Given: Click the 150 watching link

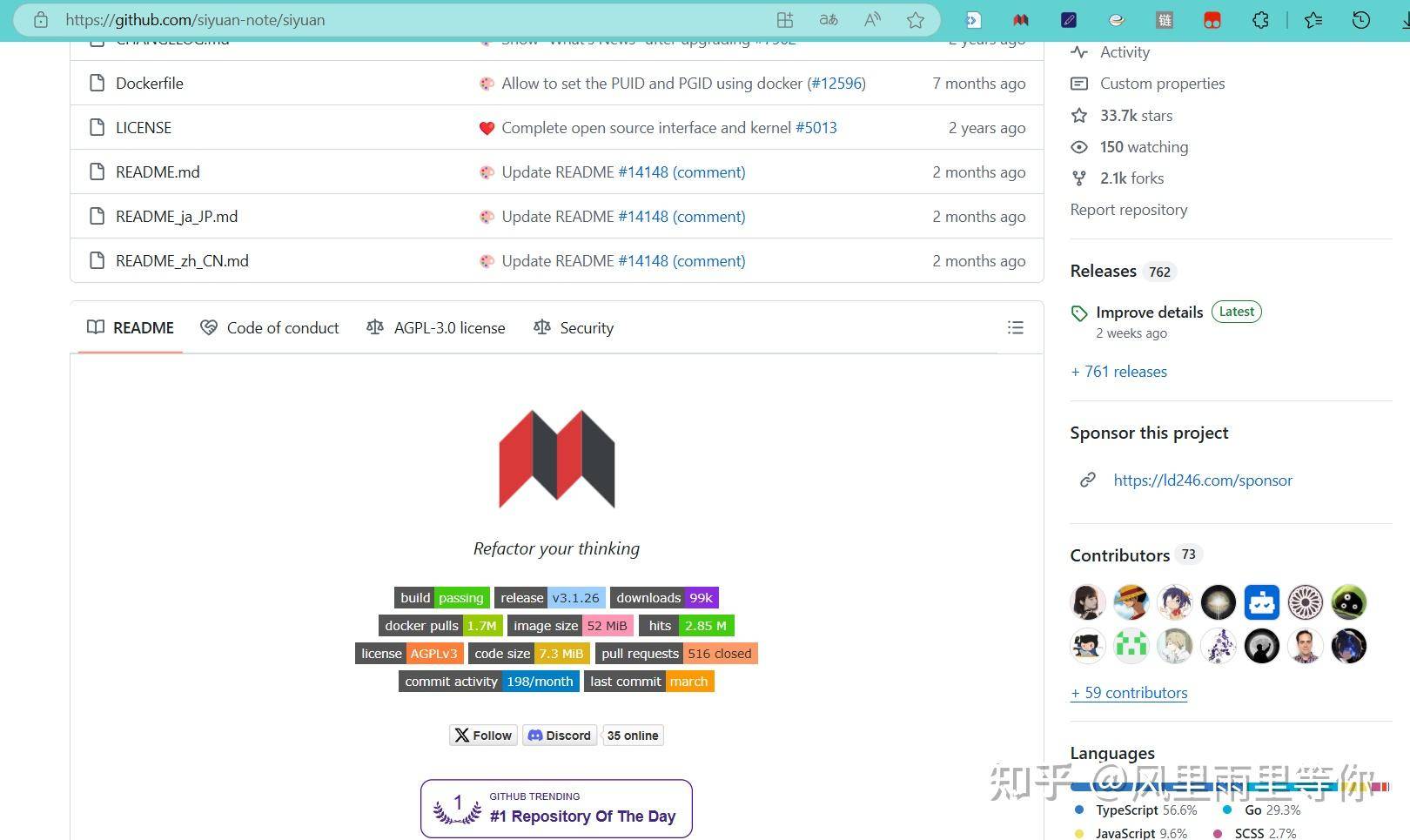Looking at the screenshot, I should [x=1130, y=146].
